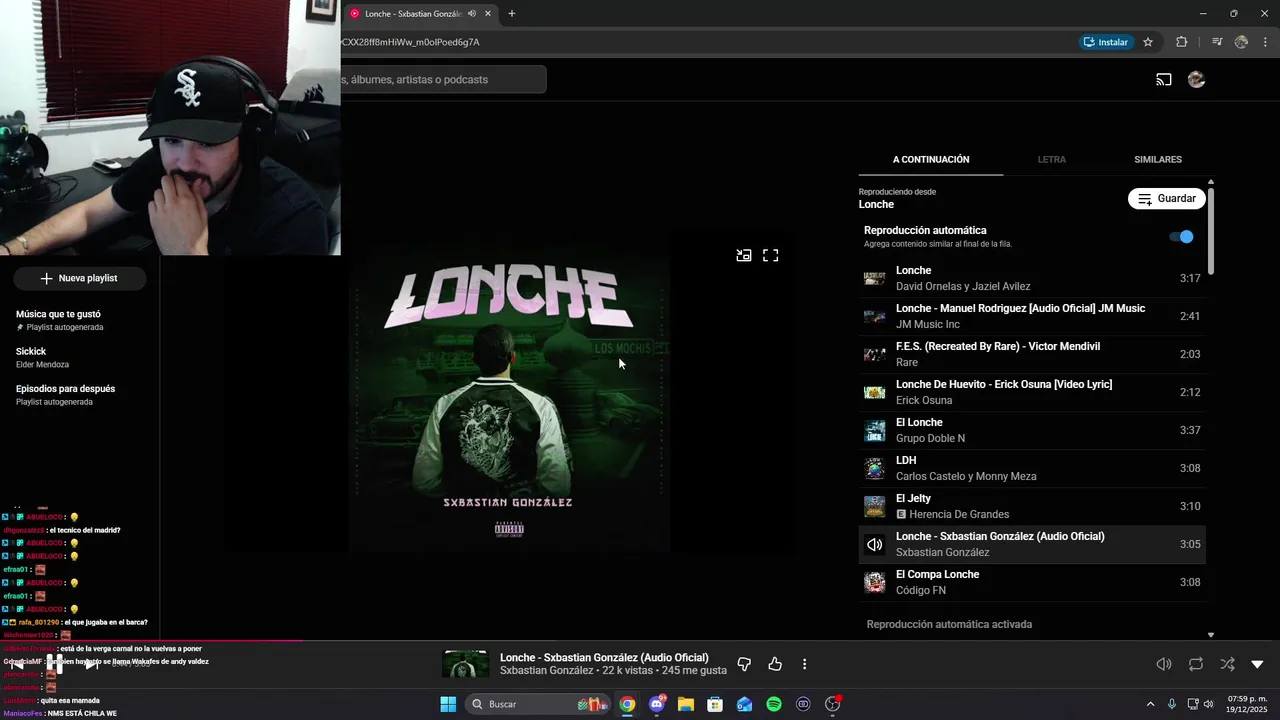1280x720 pixels.
Task: Collapse the player page with down arrow
Action: [x=1258, y=664]
